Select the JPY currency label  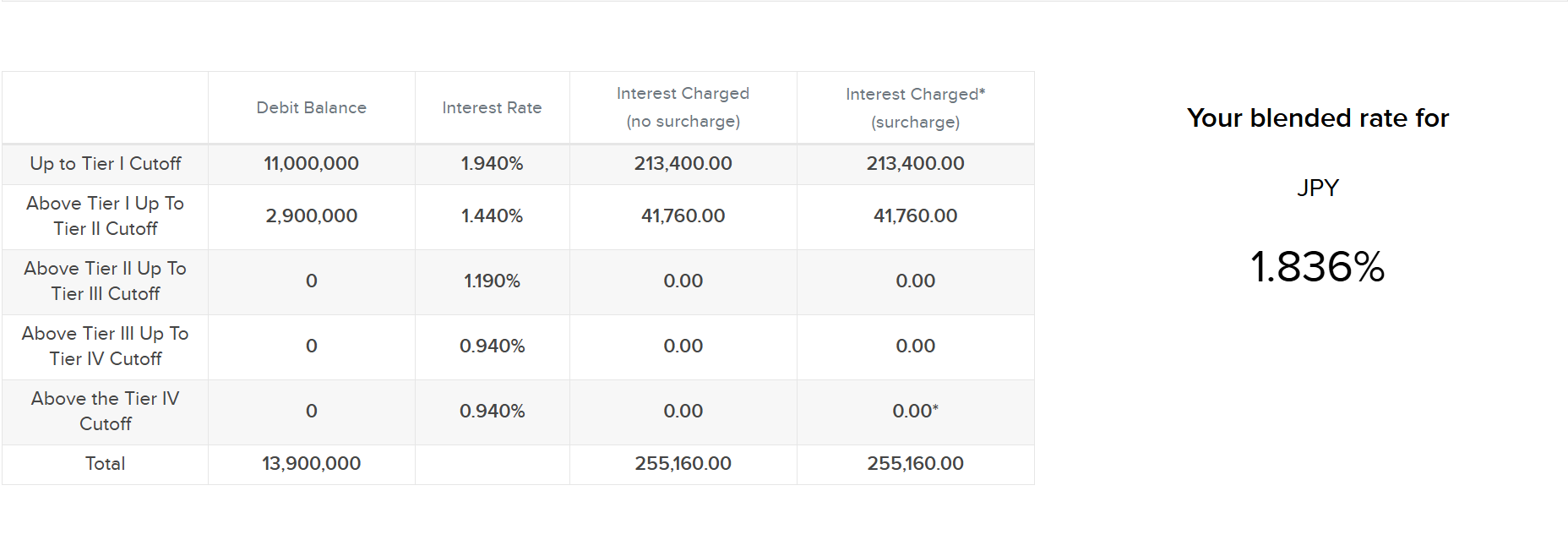(x=1318, y=188)
